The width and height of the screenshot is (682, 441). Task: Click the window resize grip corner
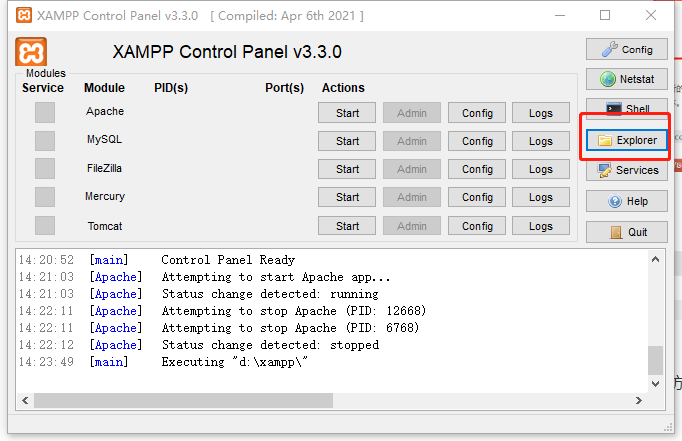click(669, 428)
